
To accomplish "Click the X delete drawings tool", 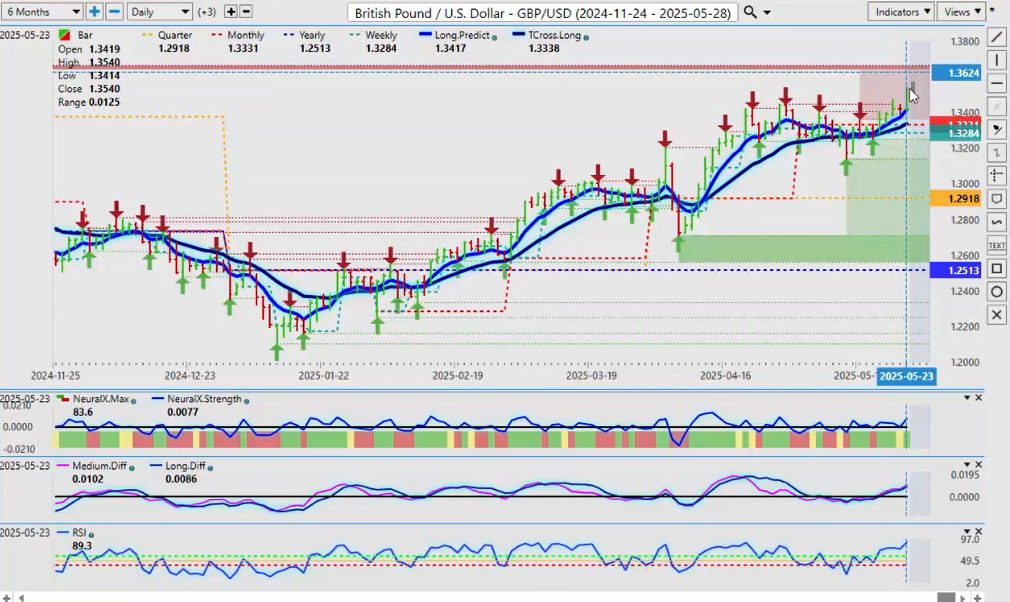I will tap(996, 315).
